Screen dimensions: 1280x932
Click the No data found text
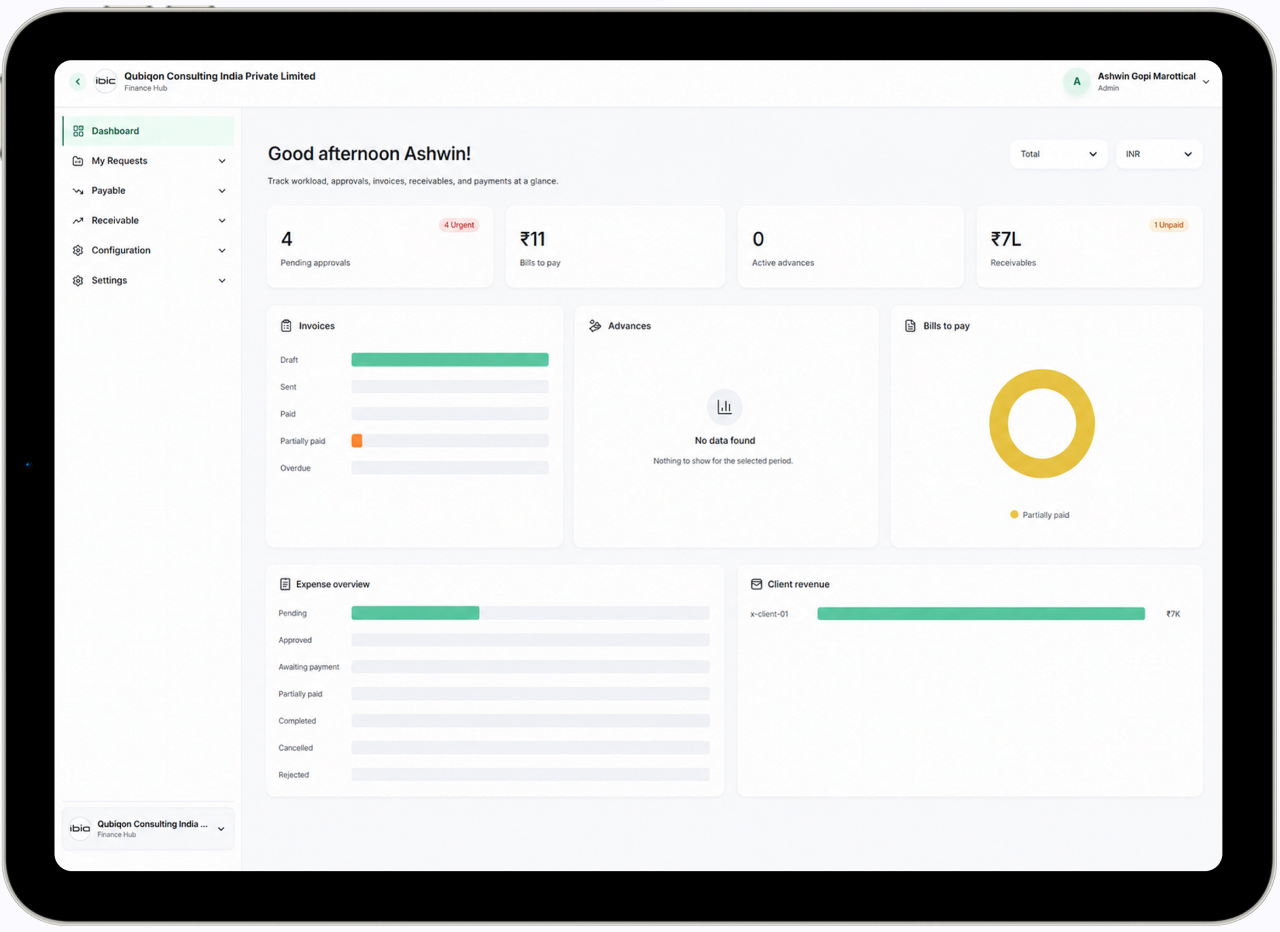(x=725, y=441)
